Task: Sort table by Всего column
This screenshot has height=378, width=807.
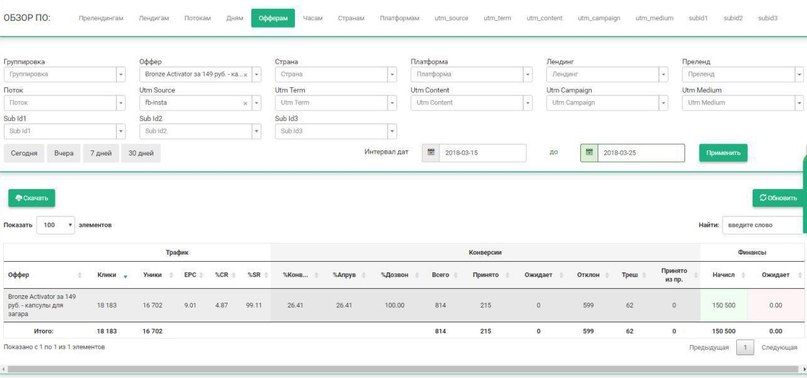Action: [x=442, y=275]
